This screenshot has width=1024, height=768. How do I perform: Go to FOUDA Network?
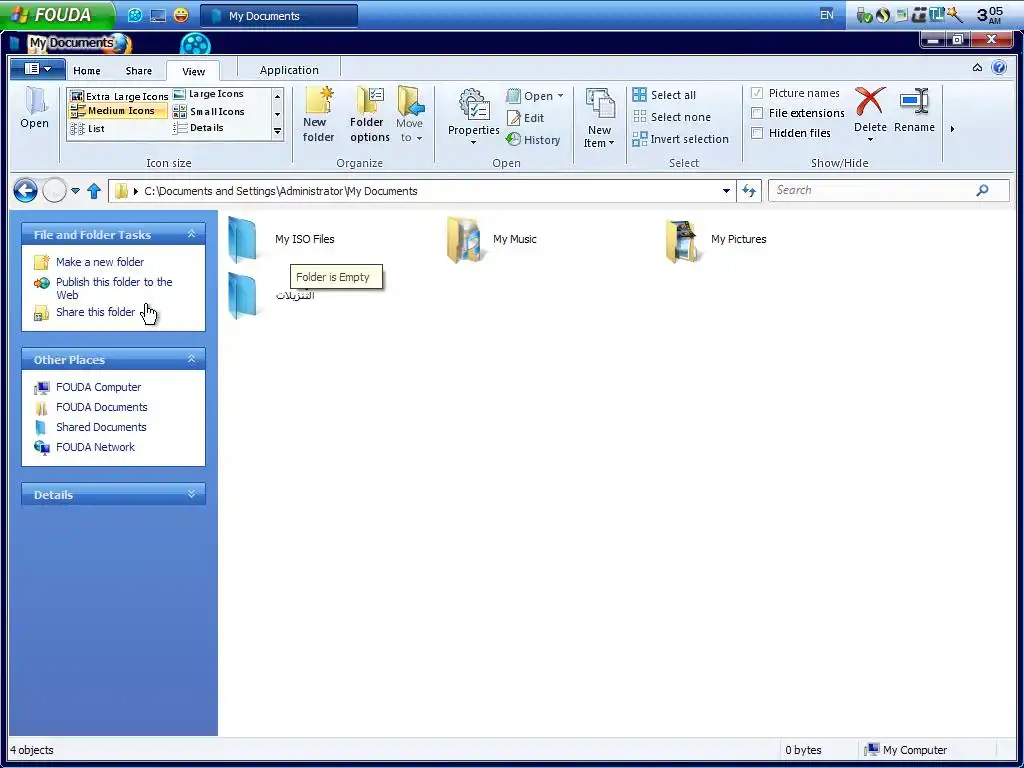point(95,447)
